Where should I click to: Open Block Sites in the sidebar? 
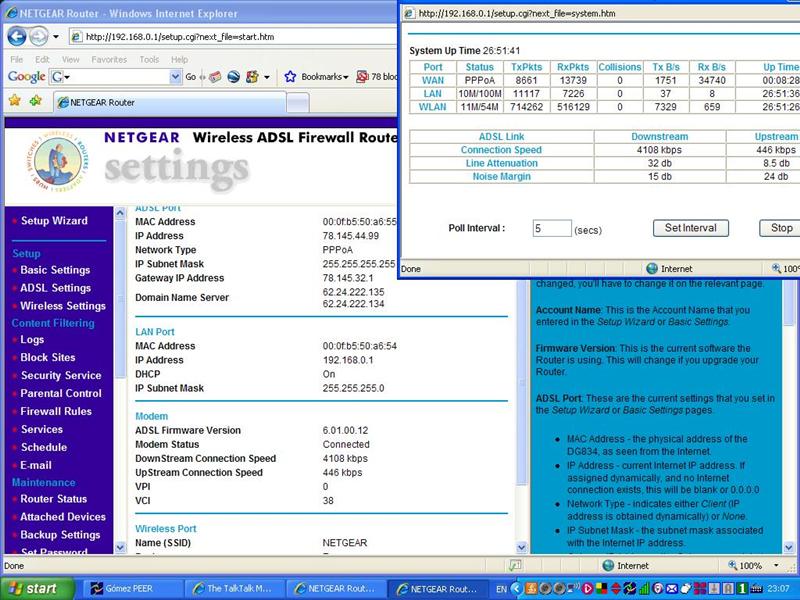point(48,357)
